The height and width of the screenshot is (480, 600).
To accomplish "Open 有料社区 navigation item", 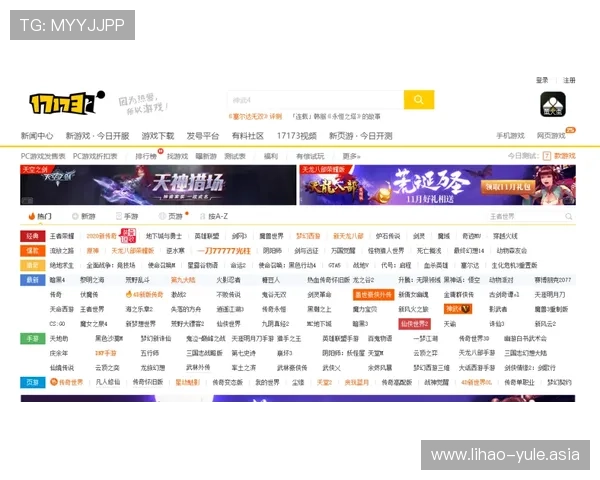I will (x=248, y=136).
